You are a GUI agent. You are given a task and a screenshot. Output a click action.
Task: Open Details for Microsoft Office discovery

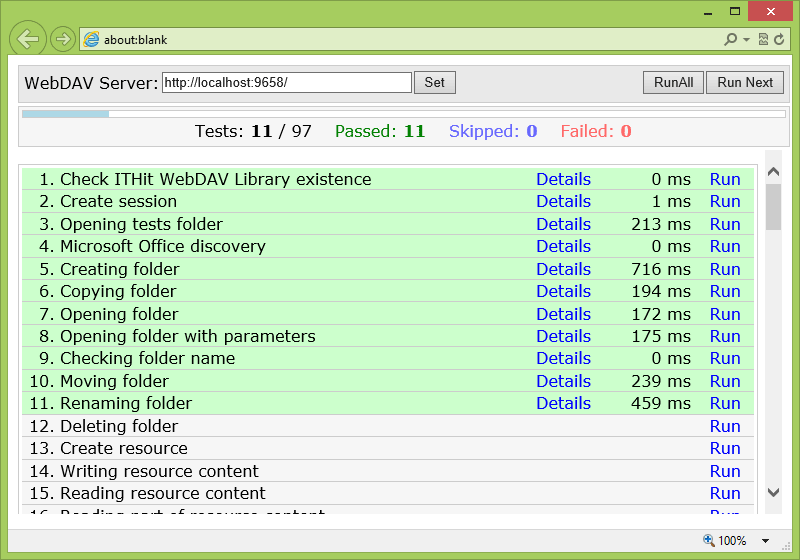coord(563,246)
